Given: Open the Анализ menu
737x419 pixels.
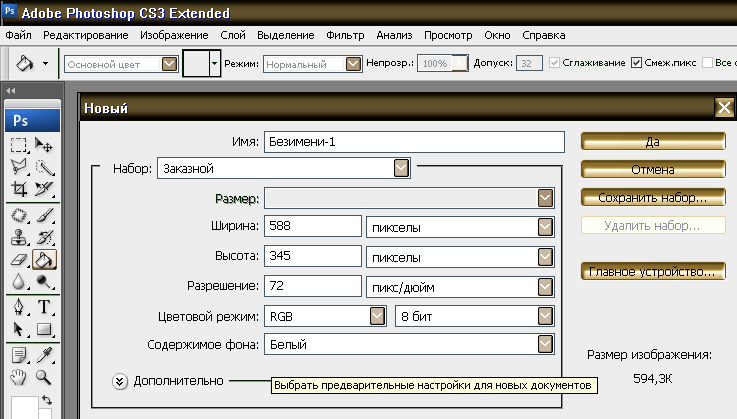Looking at the screenshot, I should pyautogui.click(x=394, y=35).
